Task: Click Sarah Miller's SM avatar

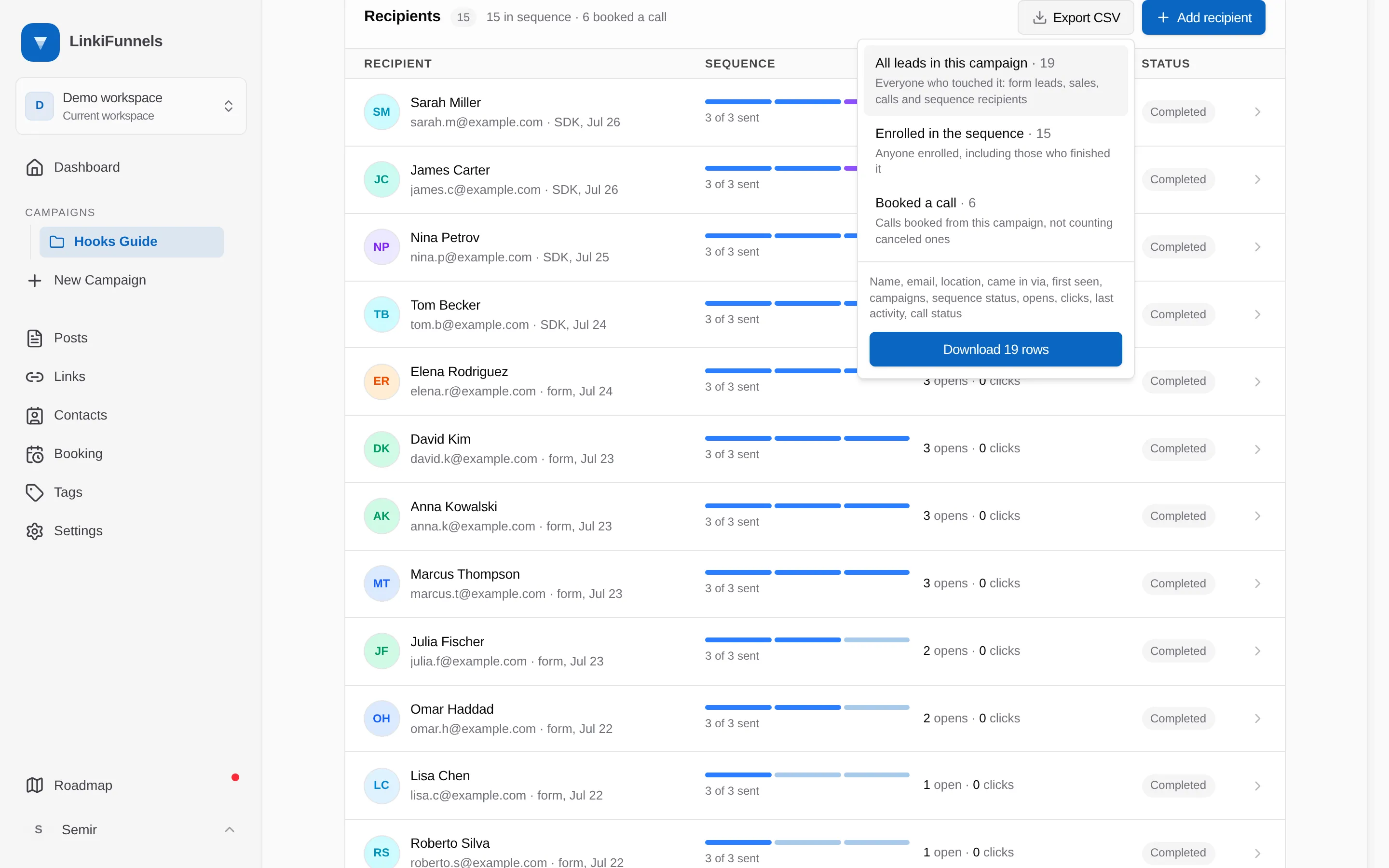Action: click(x=381, y=112)
